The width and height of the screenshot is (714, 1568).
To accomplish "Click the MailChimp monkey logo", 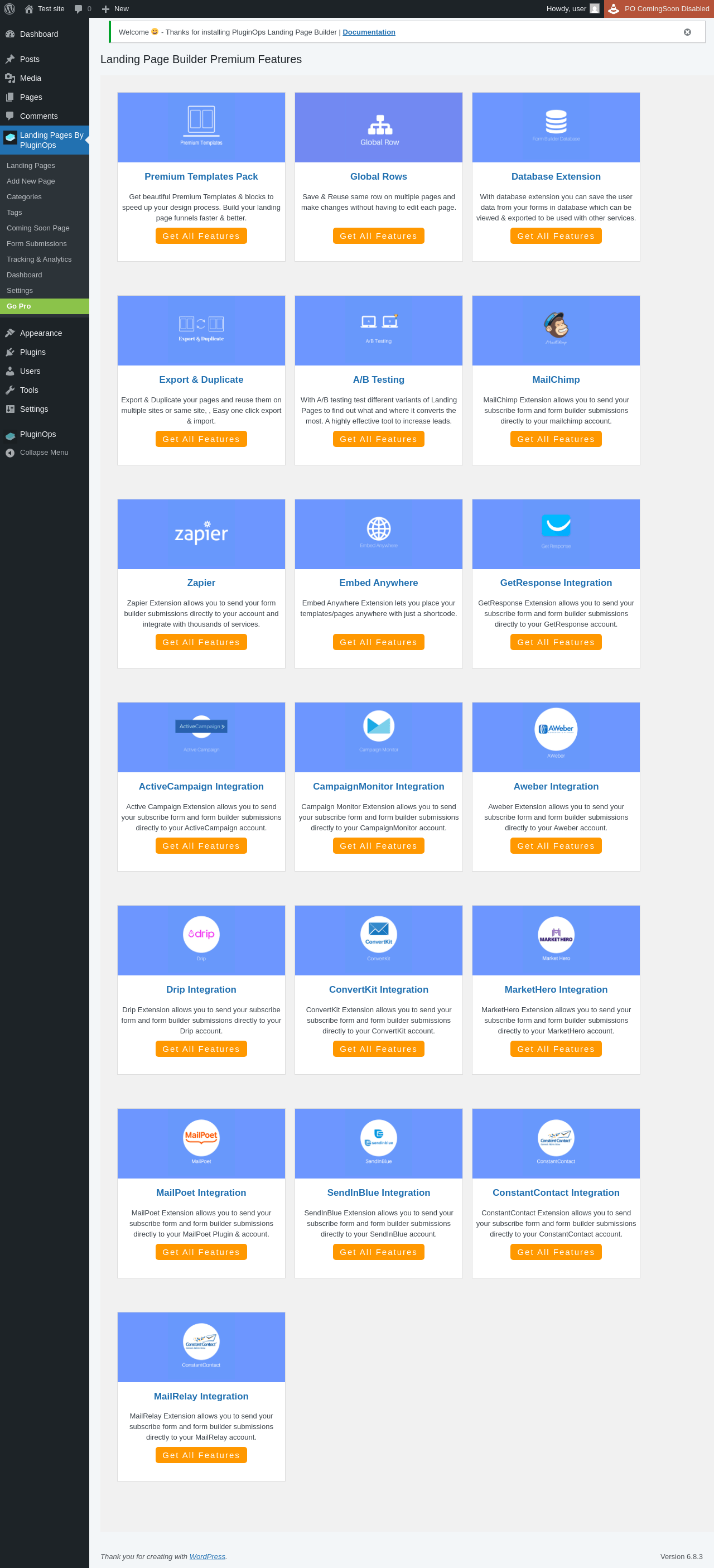I will coord(556,325).
